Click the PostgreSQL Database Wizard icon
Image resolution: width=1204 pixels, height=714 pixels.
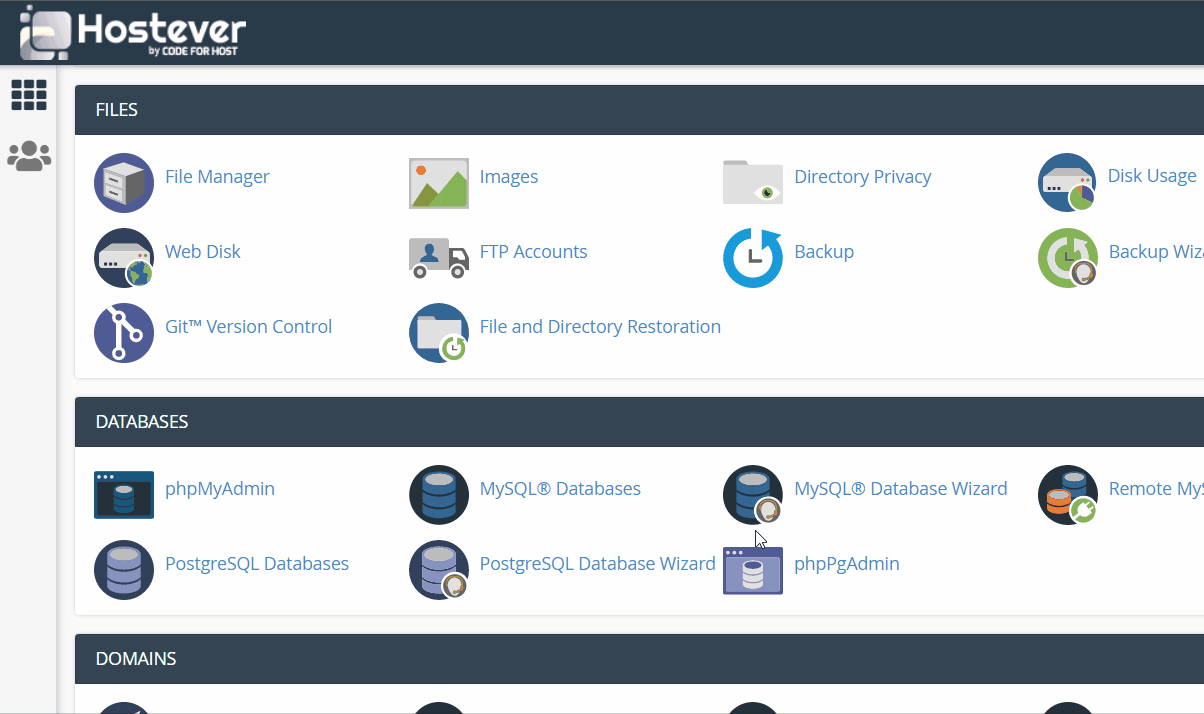[x=439, y=570]
